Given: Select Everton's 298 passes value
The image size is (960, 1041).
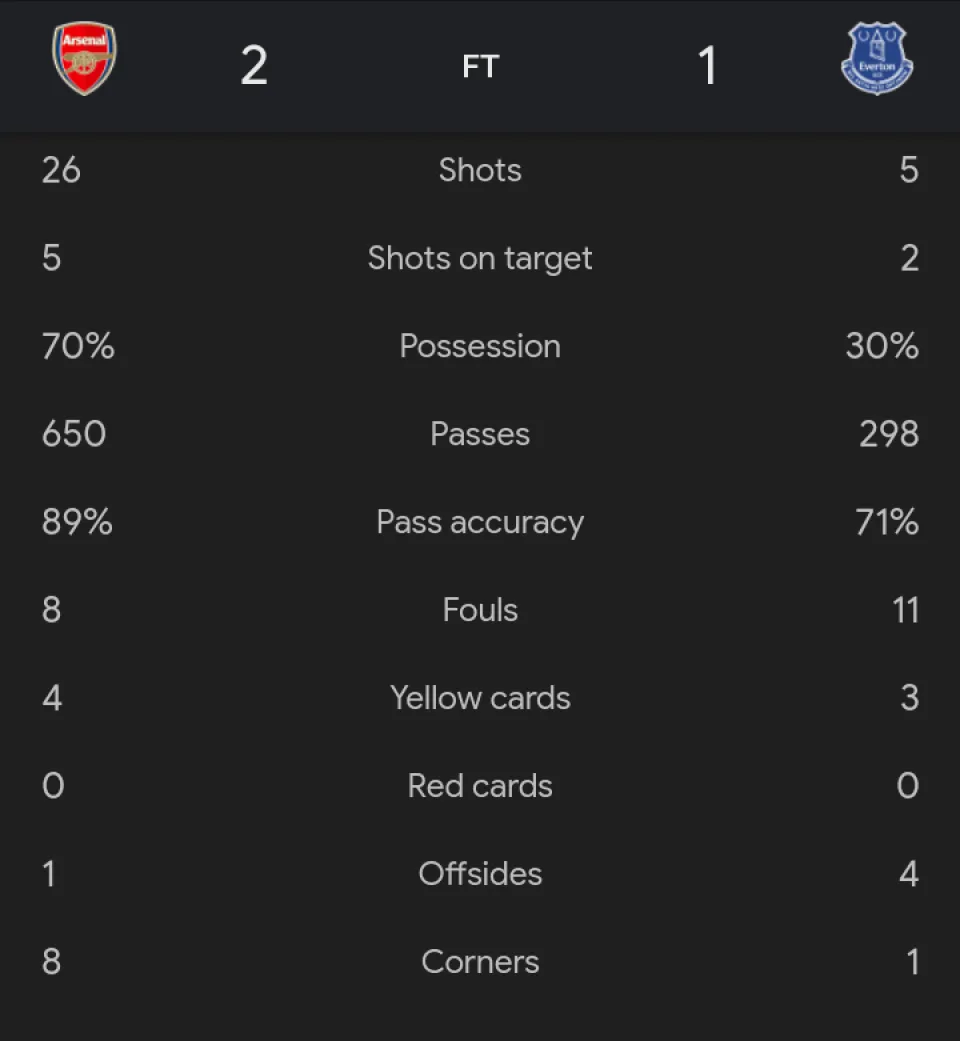Looking at the screenshot, I should point(888,434).
